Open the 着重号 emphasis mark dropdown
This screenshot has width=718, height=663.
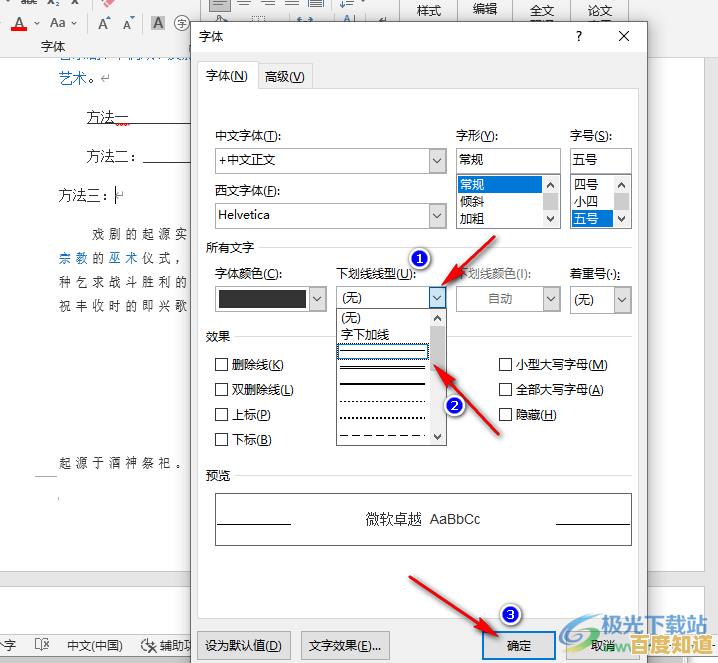(622, 299)
